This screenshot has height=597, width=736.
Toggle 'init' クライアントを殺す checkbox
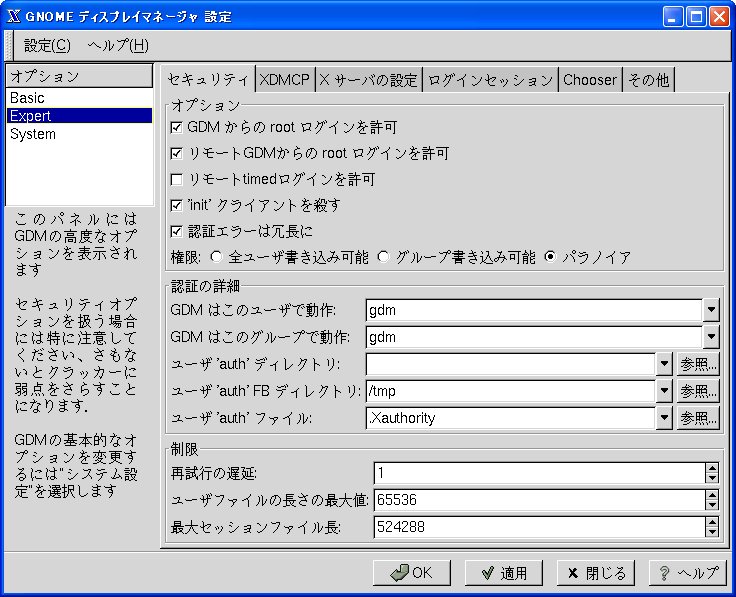pyautogui.click(x=176, y=205)
